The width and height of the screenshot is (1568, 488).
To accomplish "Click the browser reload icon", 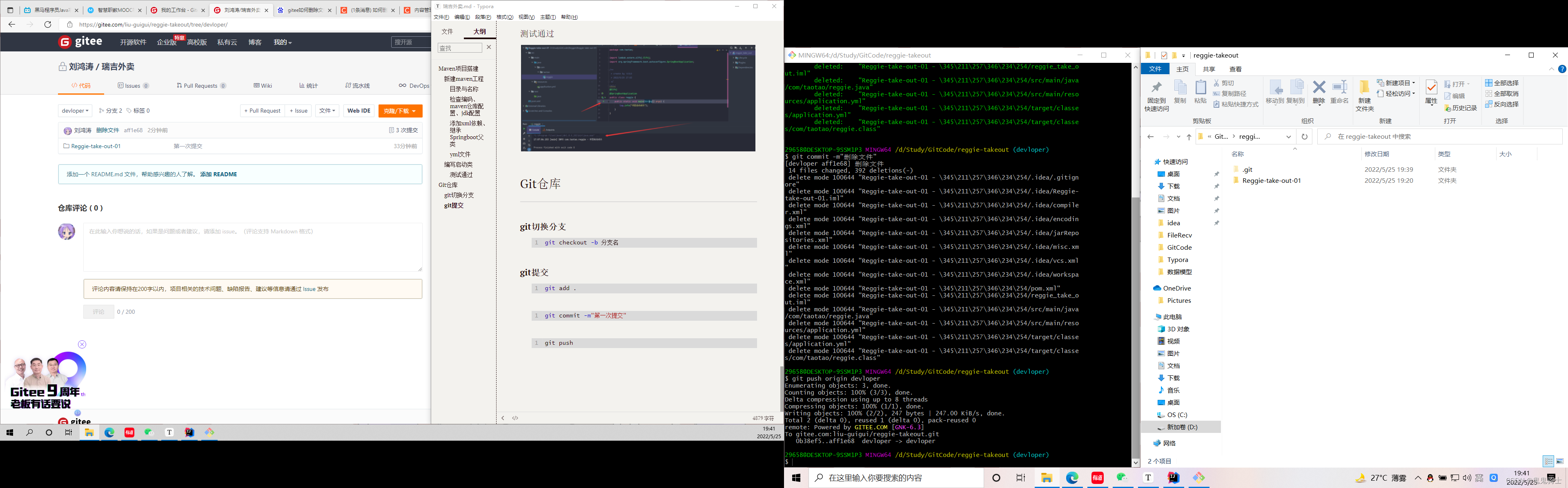I will pyautogui.click(x=48, y=24).
